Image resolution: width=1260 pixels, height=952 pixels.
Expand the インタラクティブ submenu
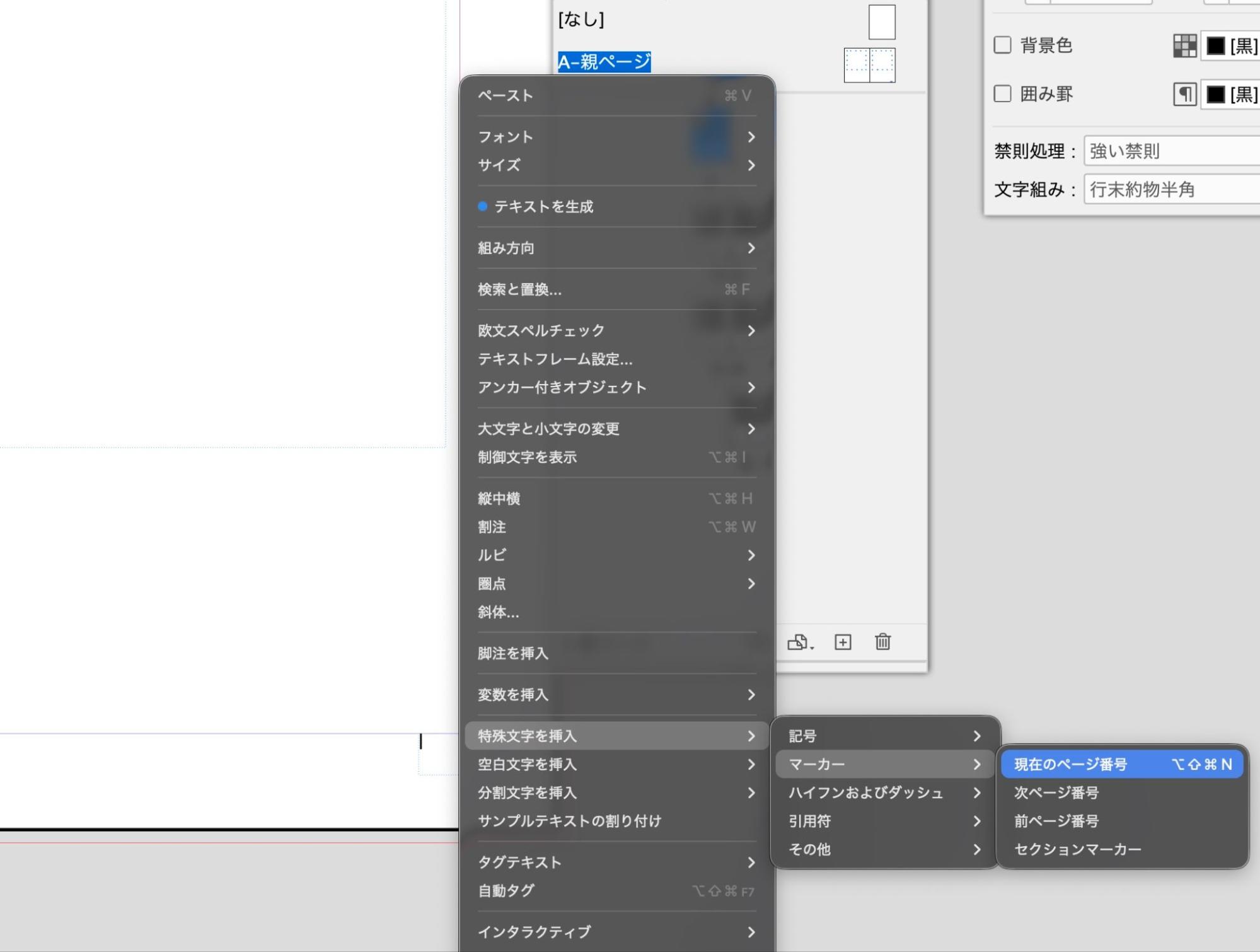point(616,932)
